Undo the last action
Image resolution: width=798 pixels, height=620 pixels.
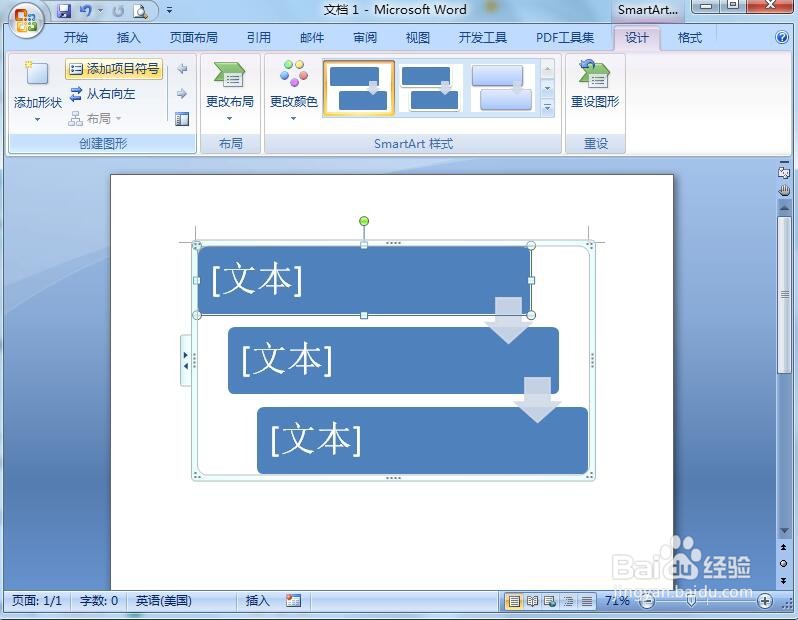85,11
